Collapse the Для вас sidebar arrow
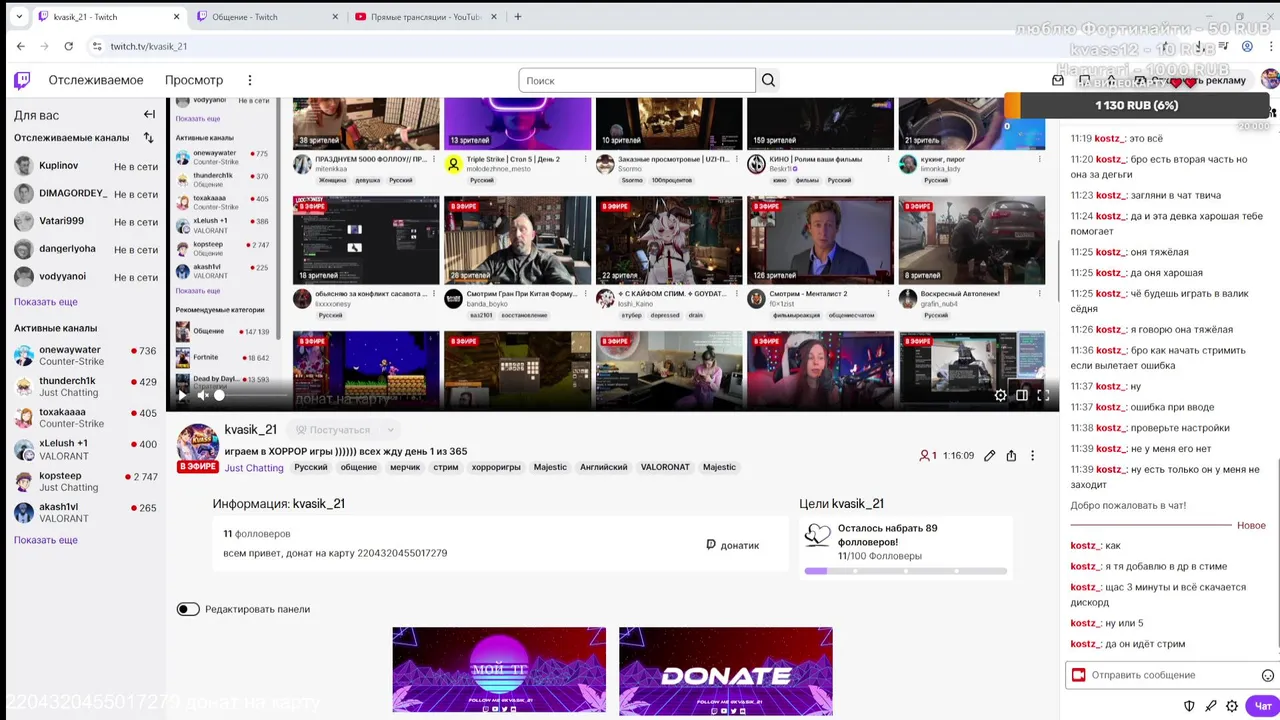This screenshot has width=1280, height=720. (x=149, y=114)
